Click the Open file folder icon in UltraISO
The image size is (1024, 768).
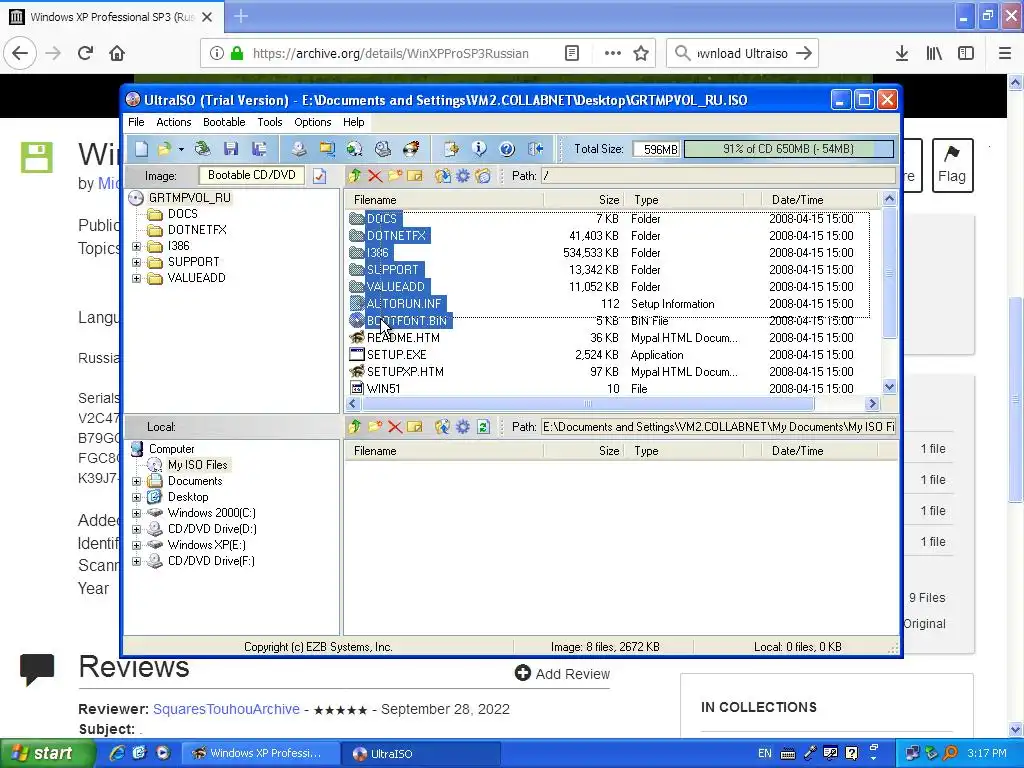point(164,149)
